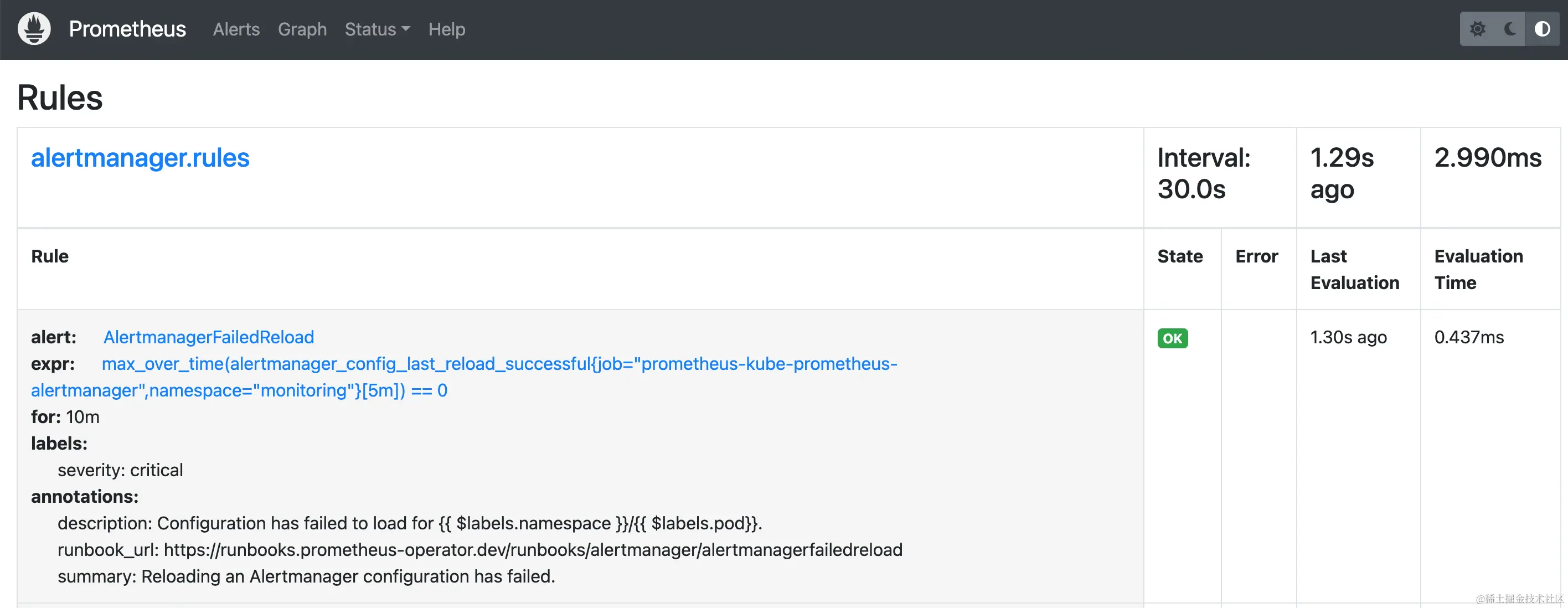The height and width of the screenshot is (608, 1568).
Task: Click the Interval 30.0s group cell
Action: point(1203,173)
